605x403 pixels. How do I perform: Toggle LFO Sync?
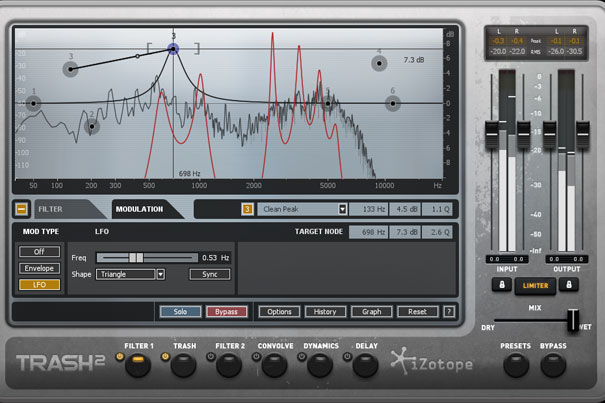(210, 274)
